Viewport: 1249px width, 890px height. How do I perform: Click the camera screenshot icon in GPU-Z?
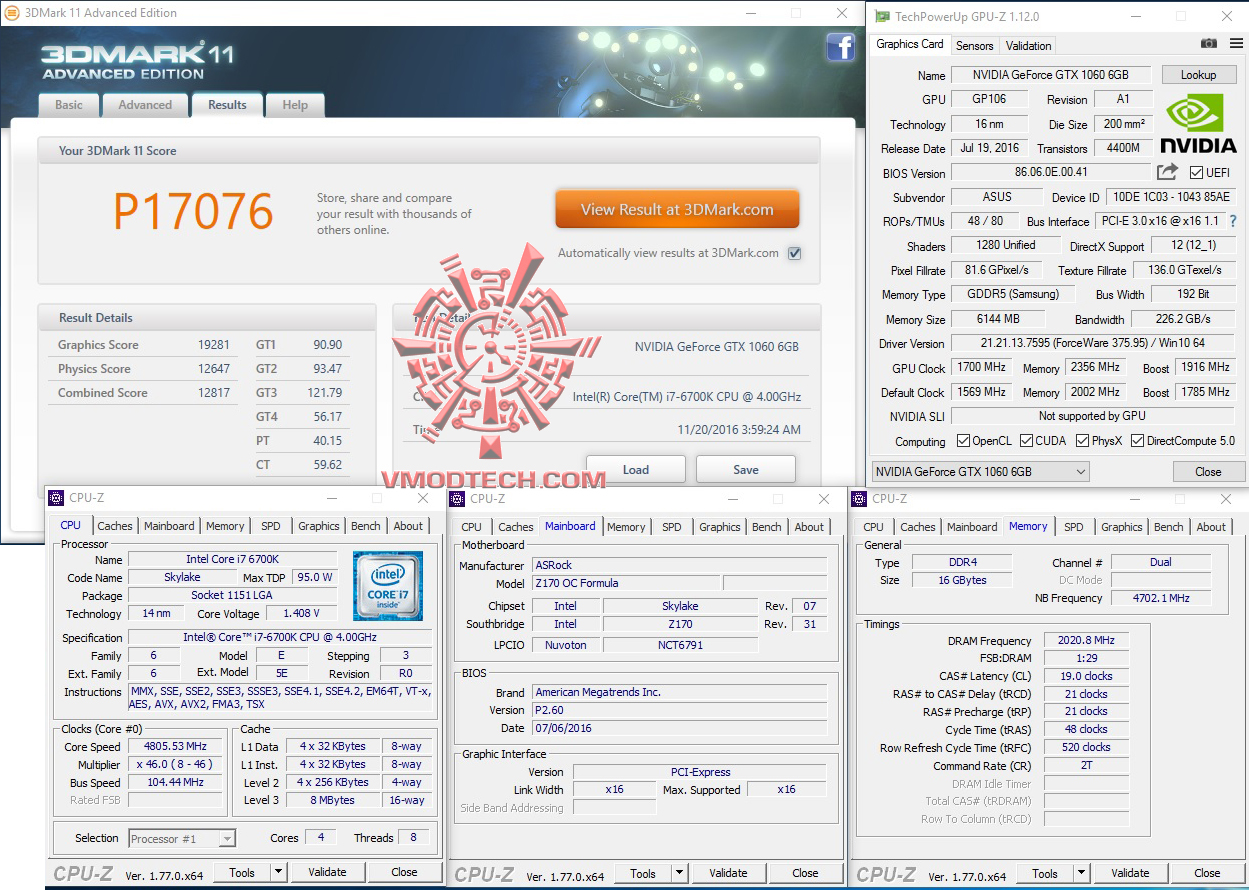click(1209, 44)
